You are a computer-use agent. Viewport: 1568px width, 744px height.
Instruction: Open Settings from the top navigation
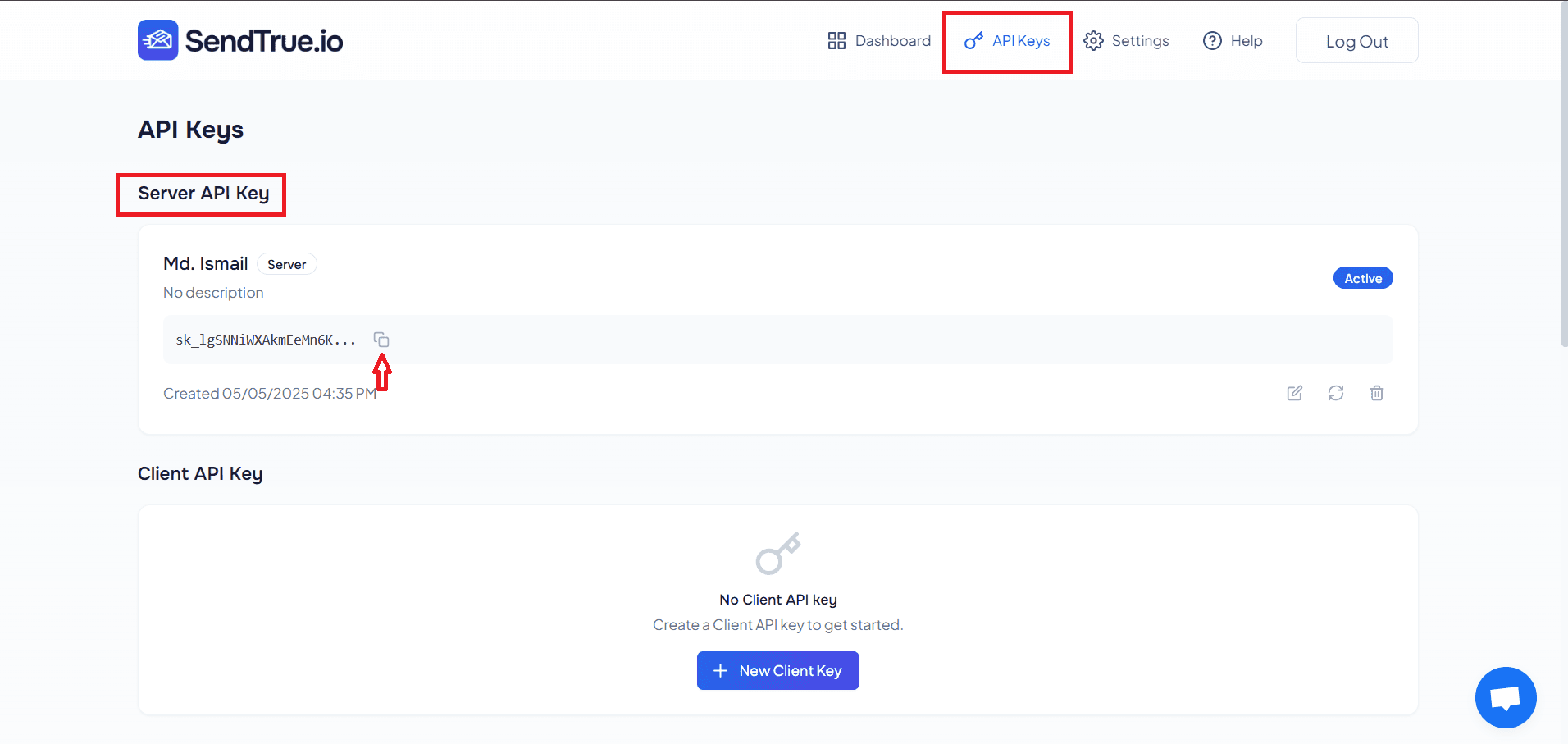point(1126,41)
